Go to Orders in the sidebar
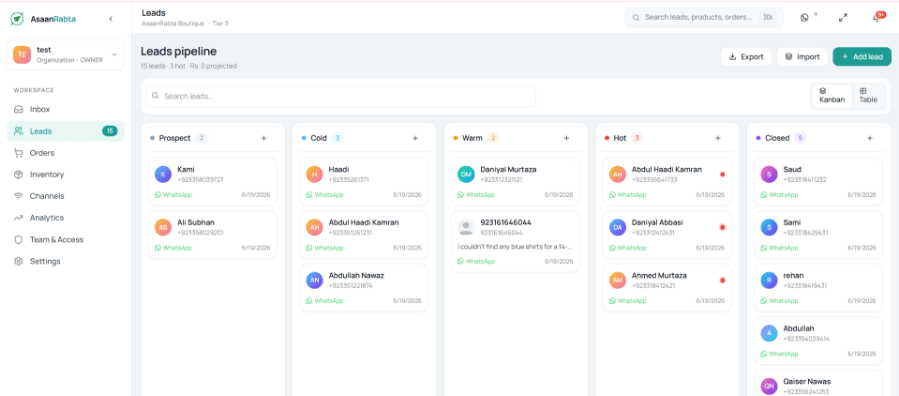This screenshot has height=396, width=899. click(x=65, y=153)
